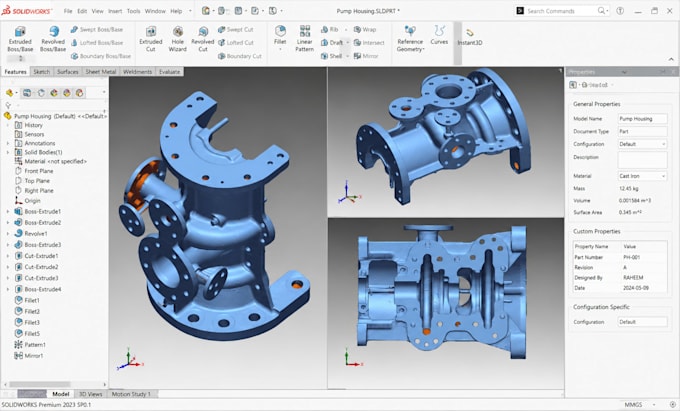Viewport: 680px width, 411px height.
Task: Activate the Revolved Cut tool
Action: point(203,39)
